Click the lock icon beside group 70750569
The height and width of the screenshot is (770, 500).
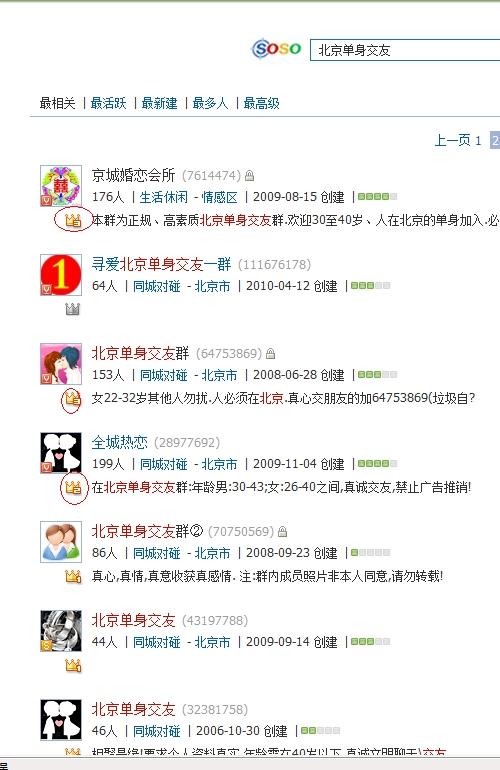click(282, 531)
